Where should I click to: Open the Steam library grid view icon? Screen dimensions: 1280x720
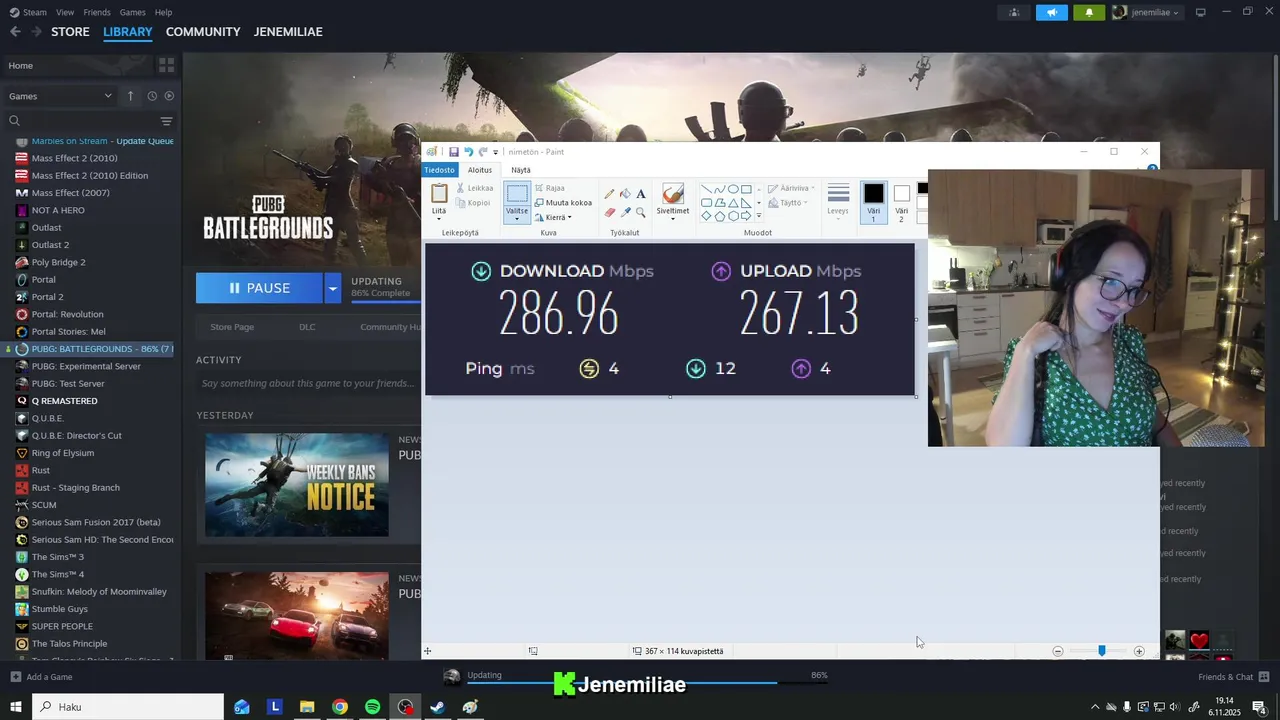[166, 65]
